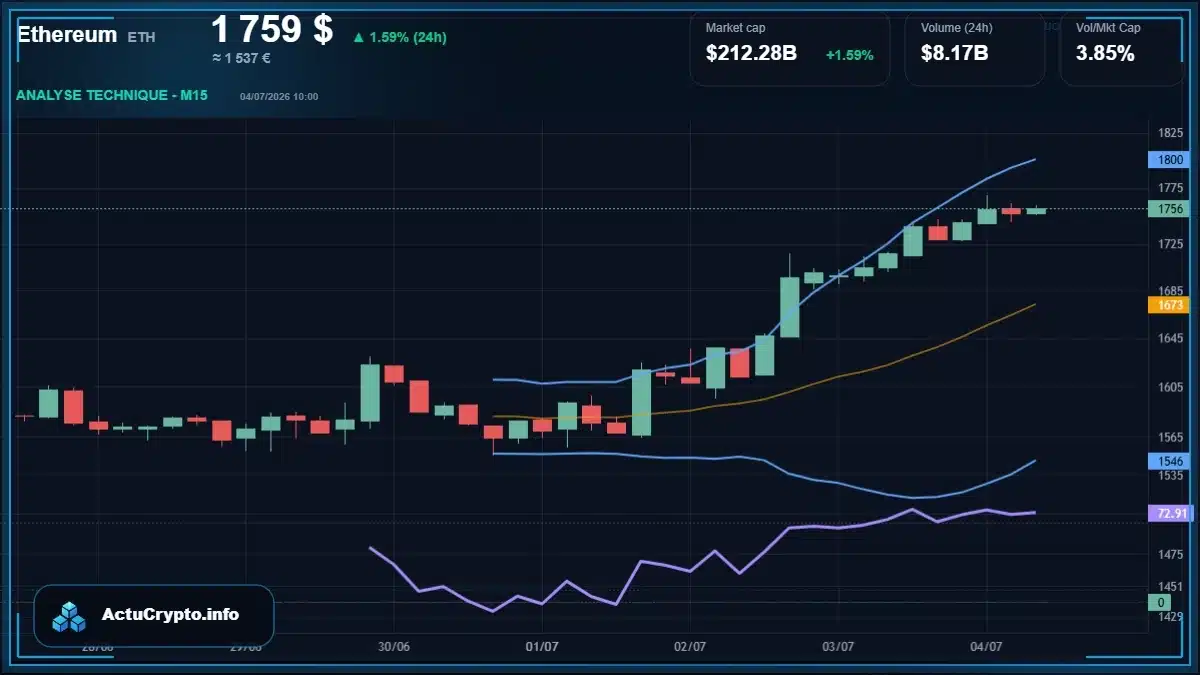Click the Market cap card heading
Screen dimensions: 1200x675
[x=735, y=28]
